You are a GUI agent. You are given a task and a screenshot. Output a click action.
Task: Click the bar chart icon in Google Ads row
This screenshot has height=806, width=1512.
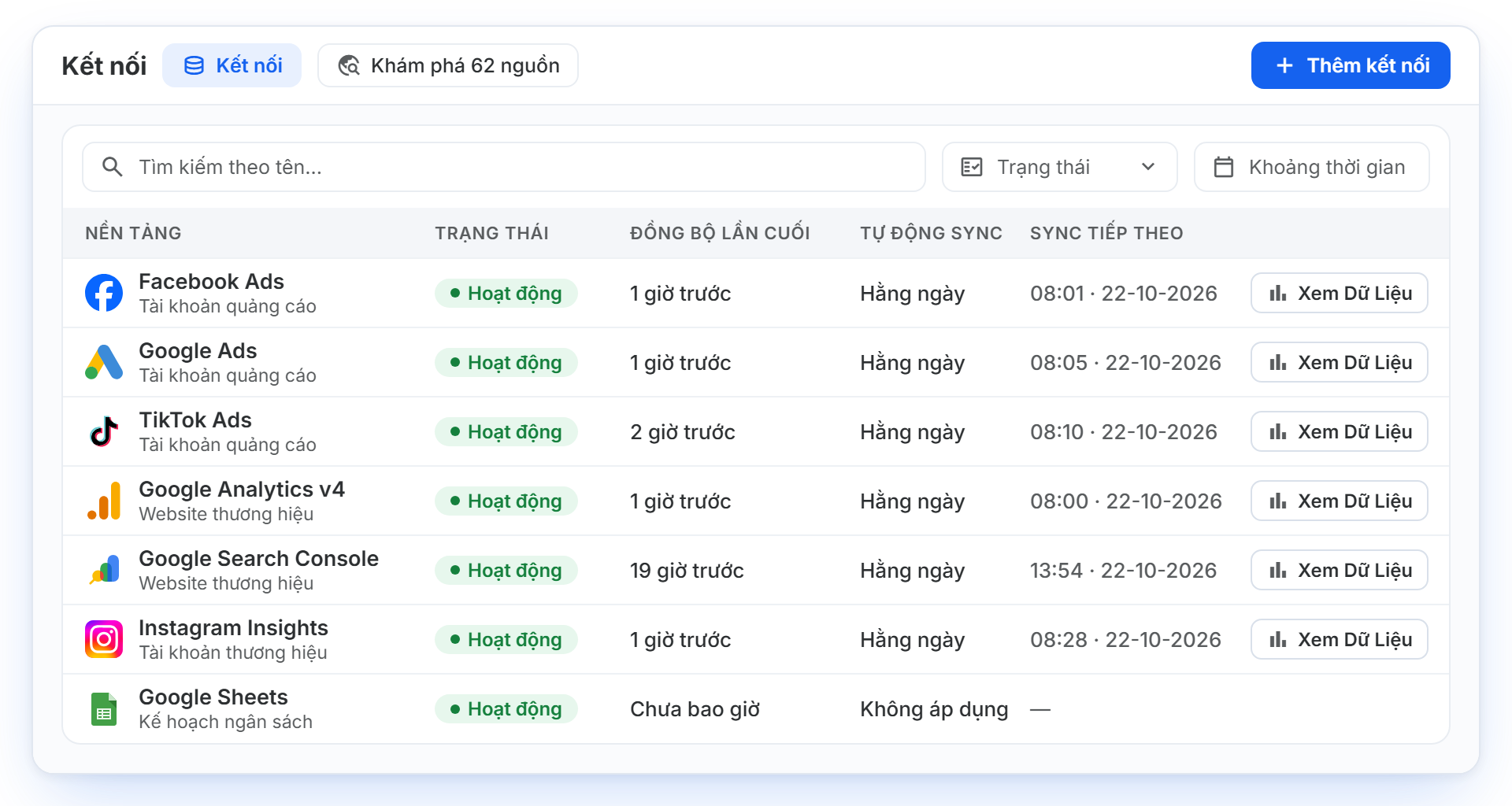(x=1278, y=363)
